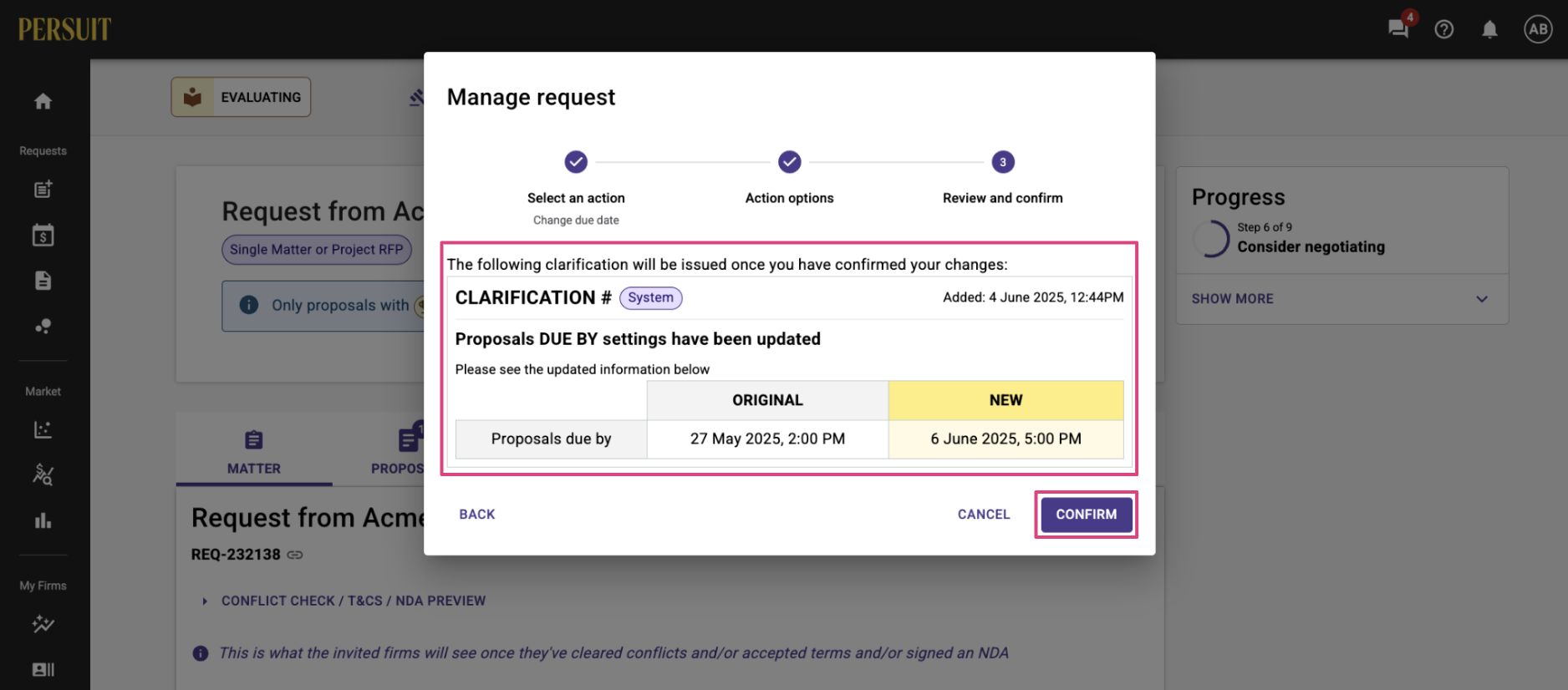The height and width of the screenshot is (690, 1568).
Task: Copy the REQ-232138 link icon
Action: coord(295,555)
